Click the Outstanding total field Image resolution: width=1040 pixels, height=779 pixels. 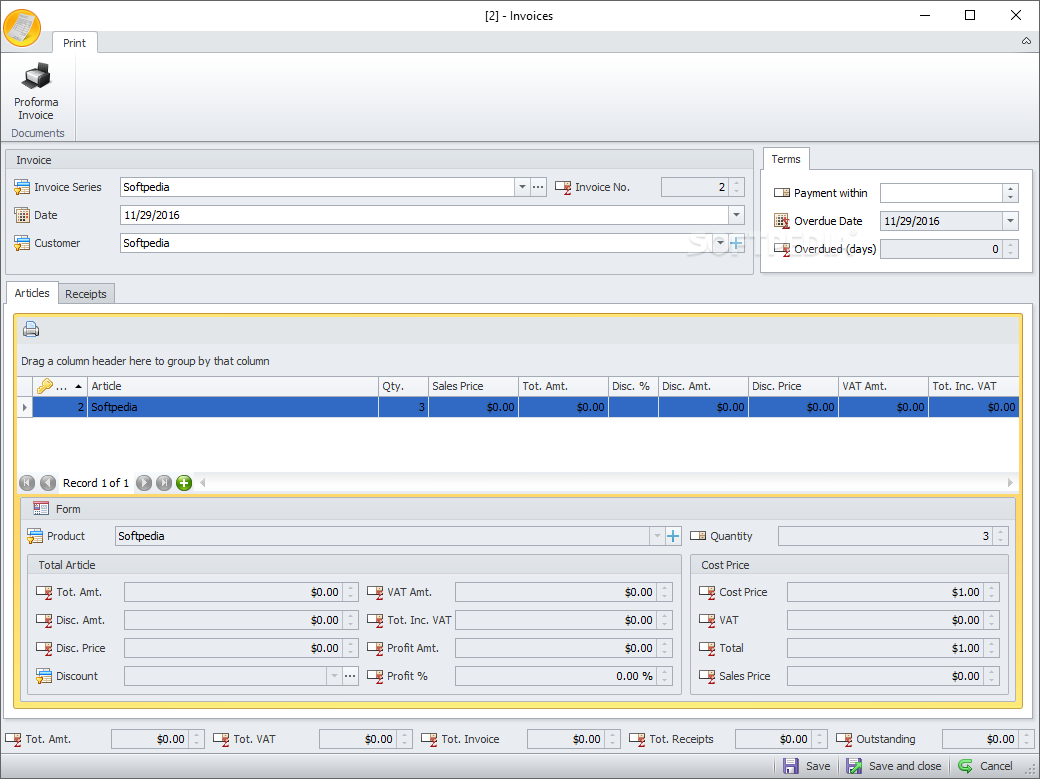tap(980, 739)
